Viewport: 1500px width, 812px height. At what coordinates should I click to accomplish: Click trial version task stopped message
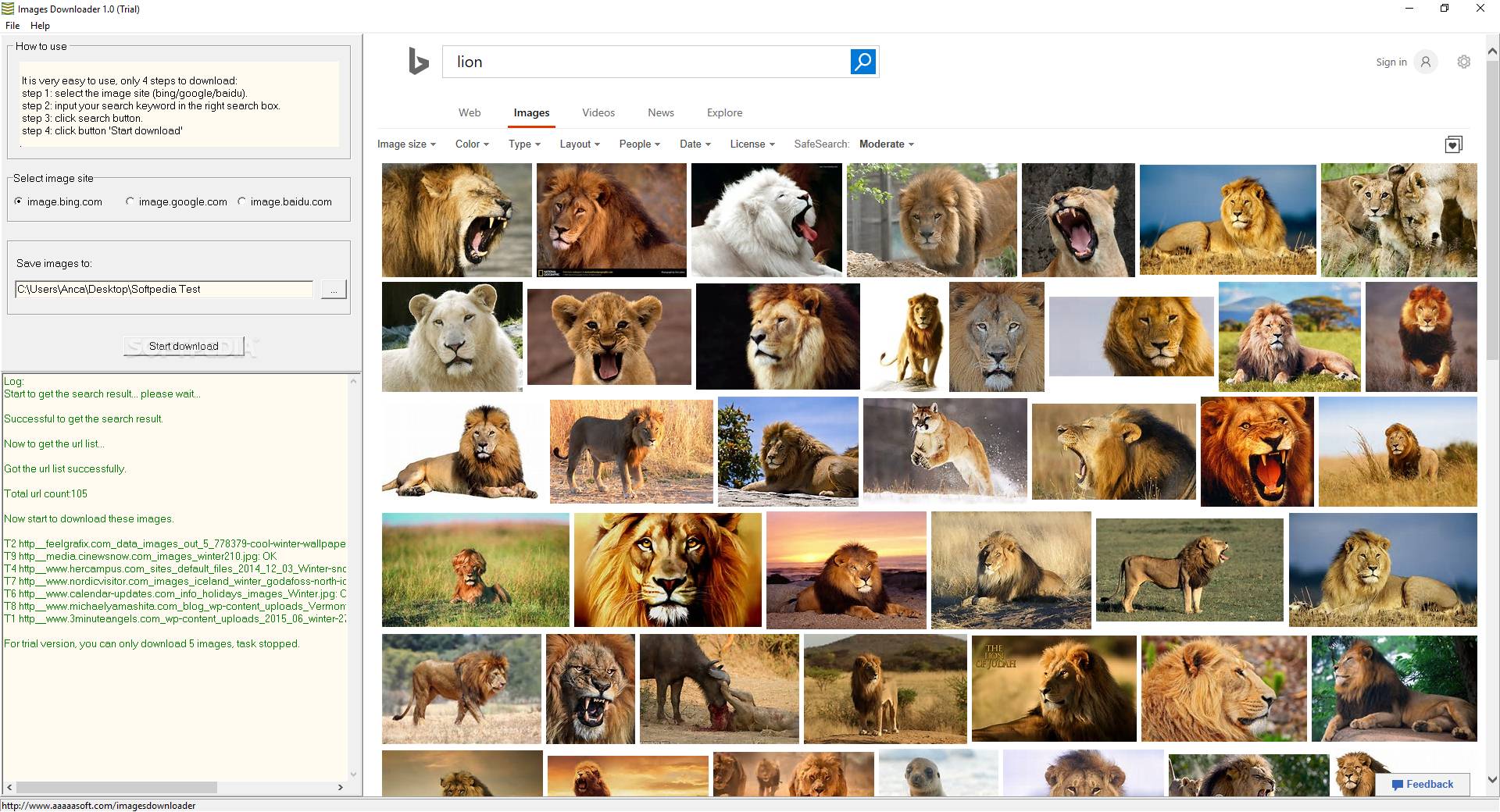click(x=152, y=643)
